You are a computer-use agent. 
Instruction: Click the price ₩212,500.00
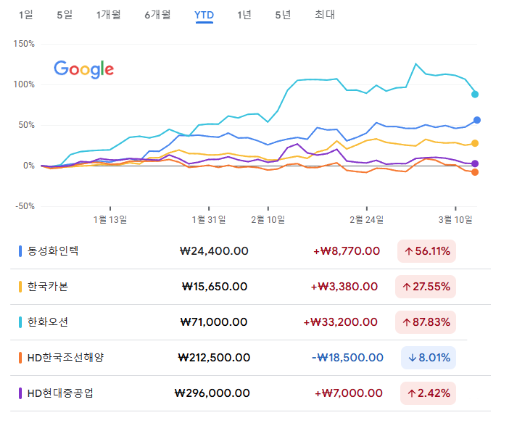click(214, 358)
